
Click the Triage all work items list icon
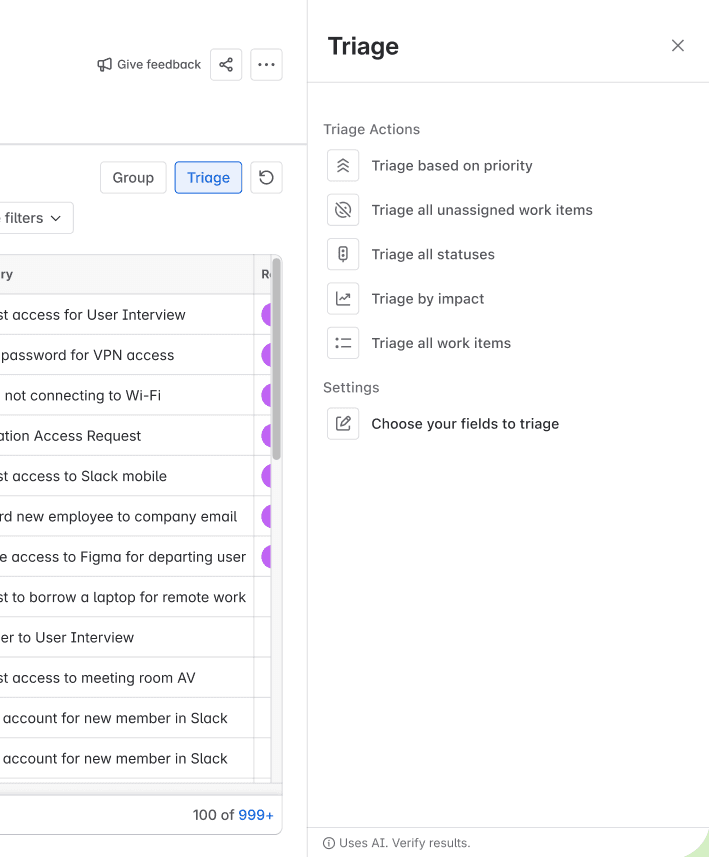(343, 343)
